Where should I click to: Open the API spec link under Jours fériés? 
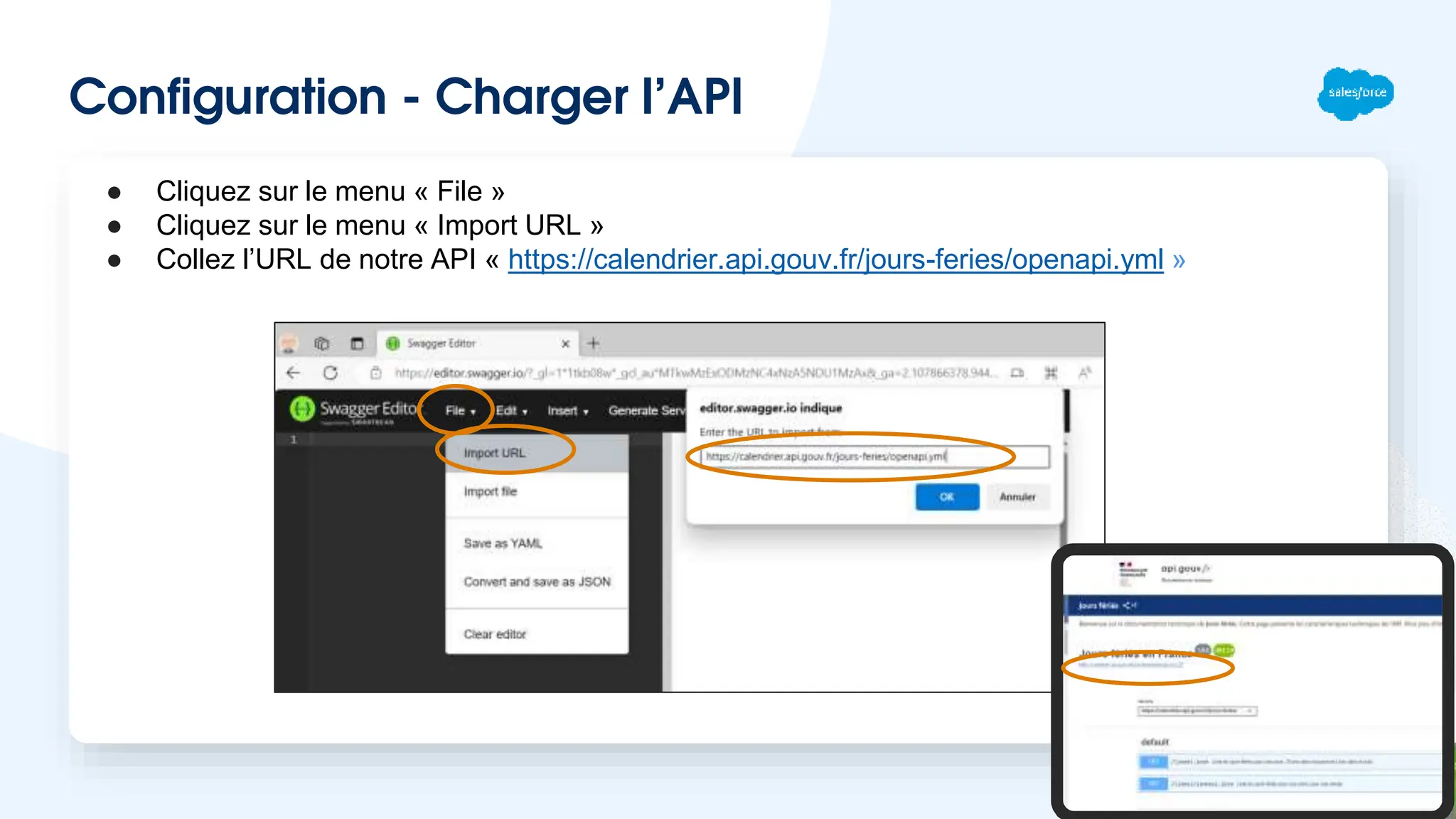1130,665
